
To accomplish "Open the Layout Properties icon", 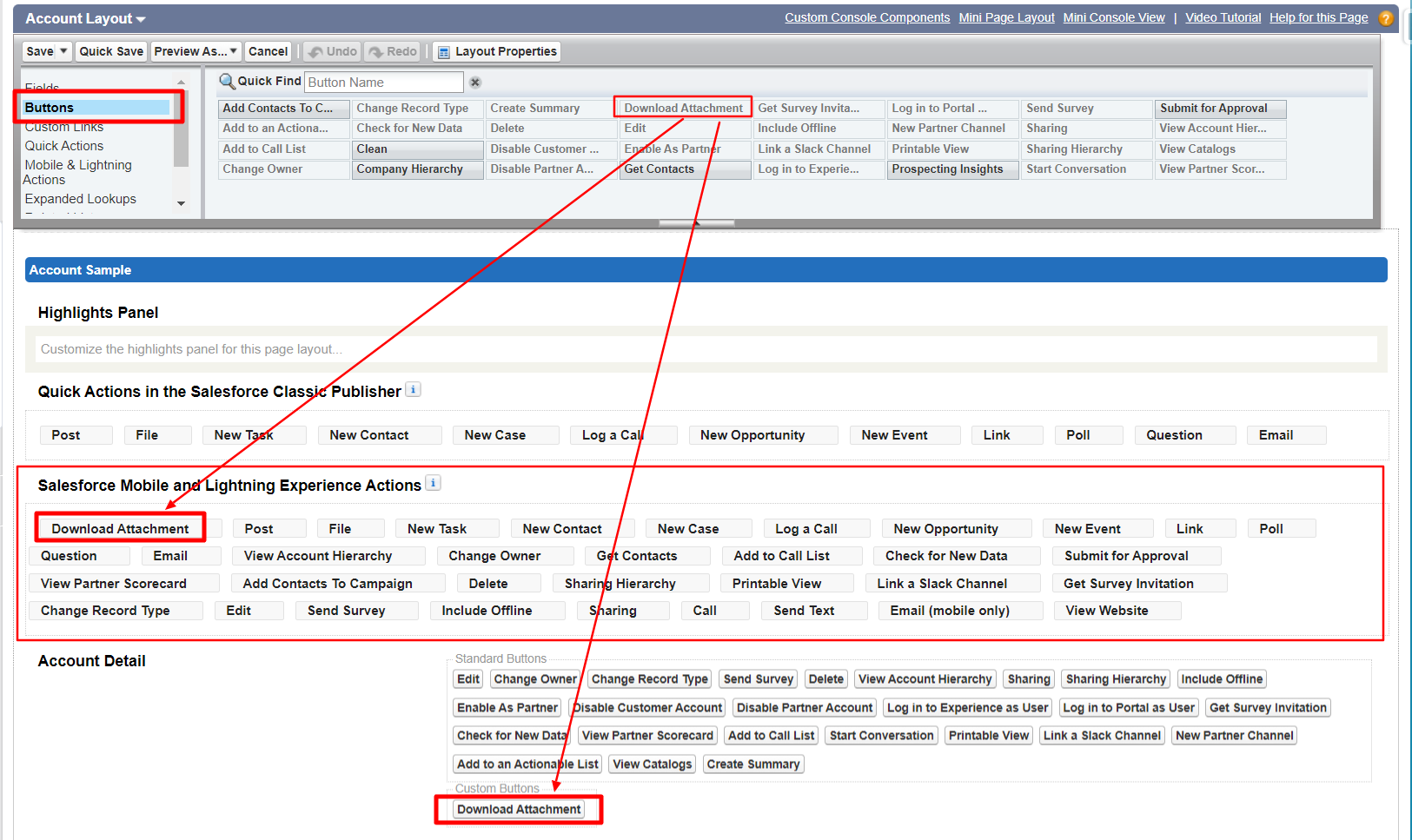I will click(443, 52).
